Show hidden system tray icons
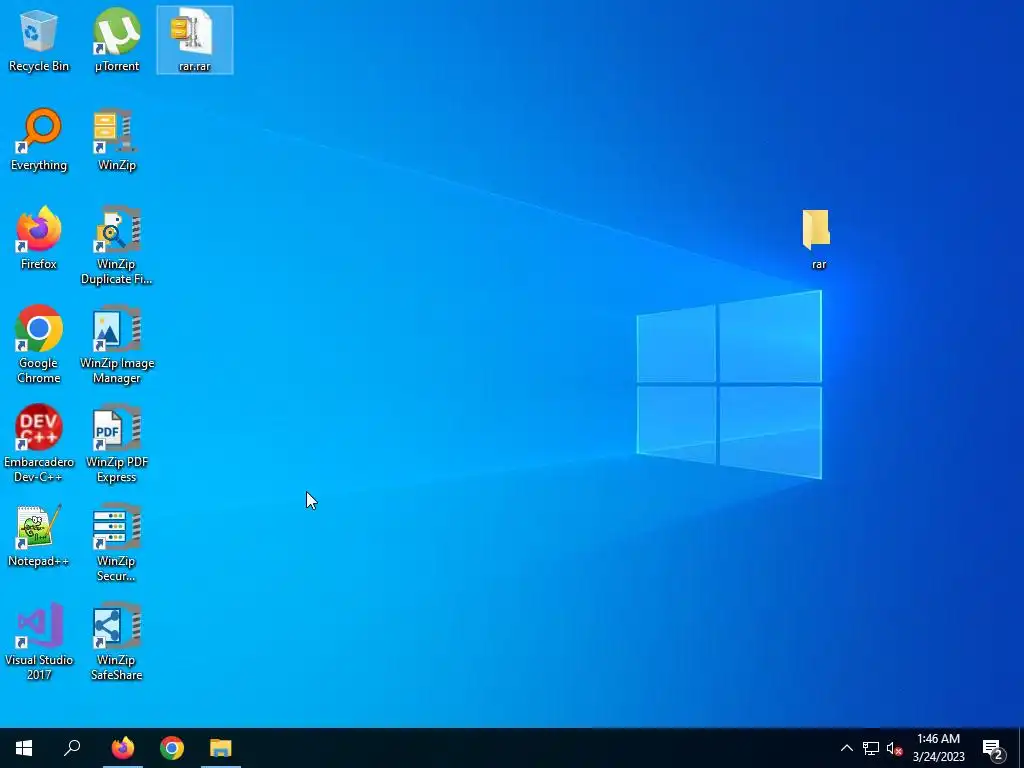 pos(846,748)
